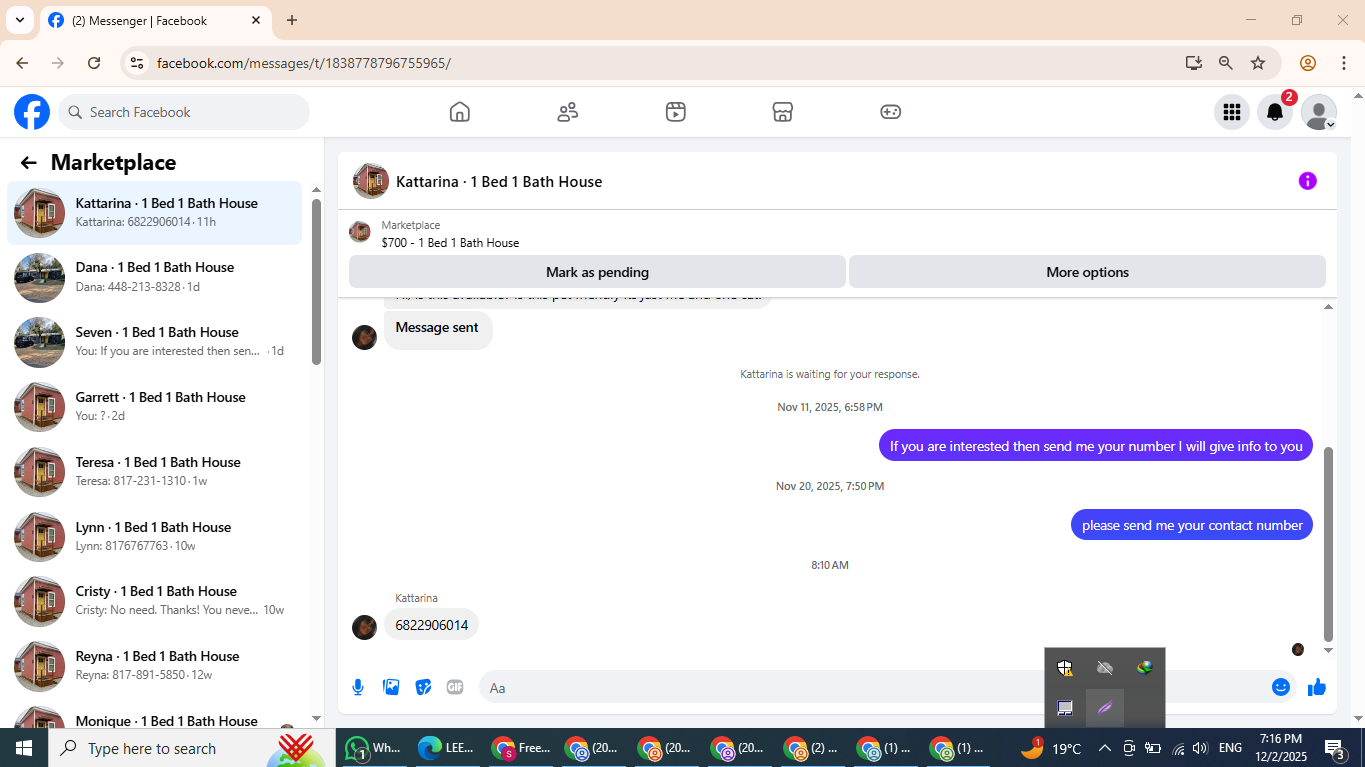Viewport: 1365px width, 767px height.
Task: Switch the ENG input language indicator
Action: click(1230, 748)
